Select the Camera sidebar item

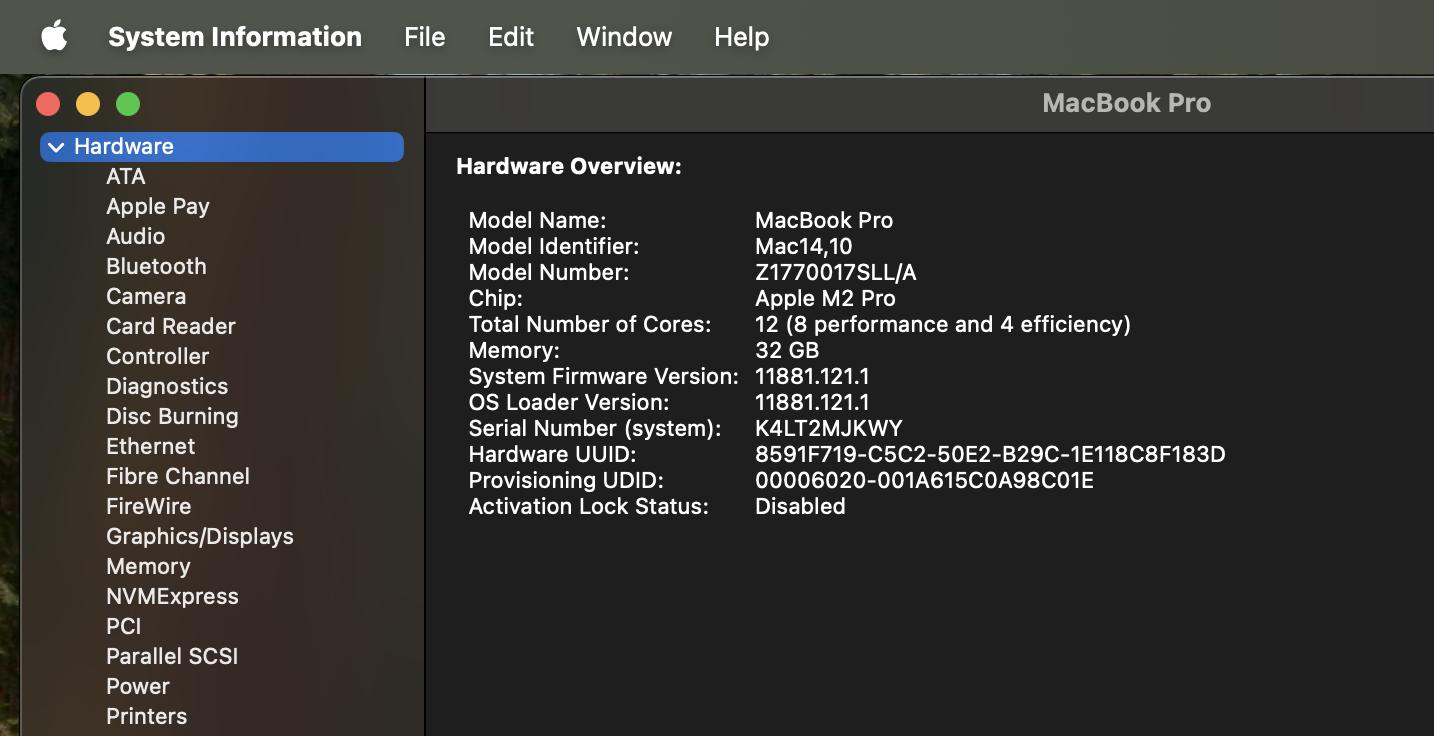coord(146,296)
